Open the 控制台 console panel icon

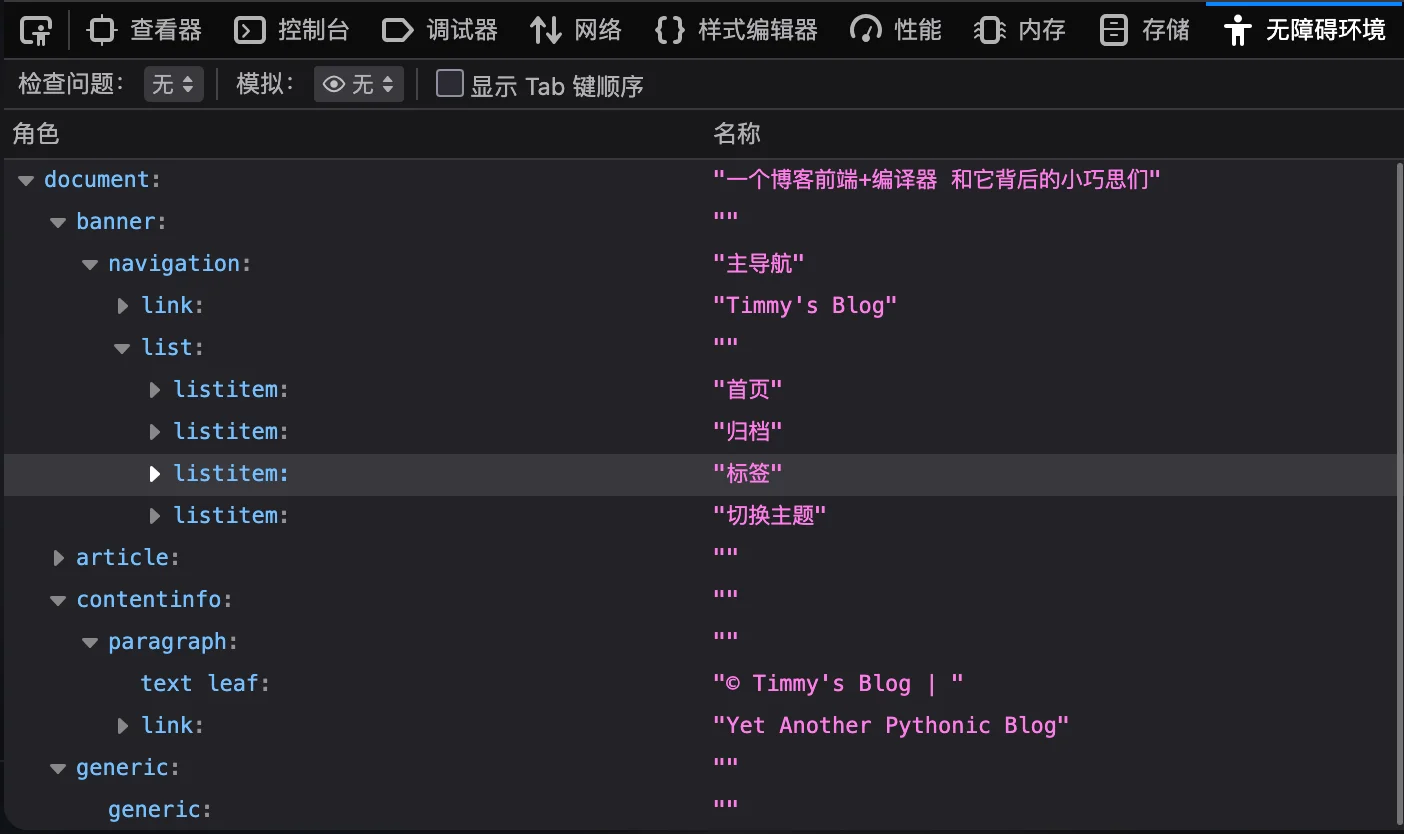point(291,30)
